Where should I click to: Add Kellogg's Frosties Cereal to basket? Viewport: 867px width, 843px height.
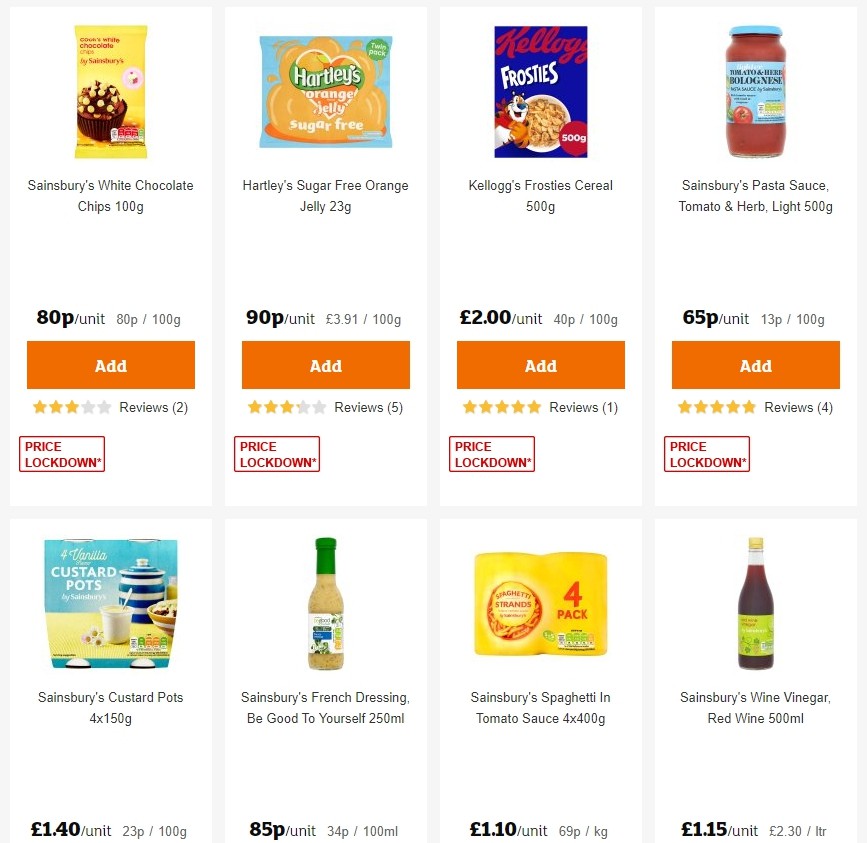[540, 365]
